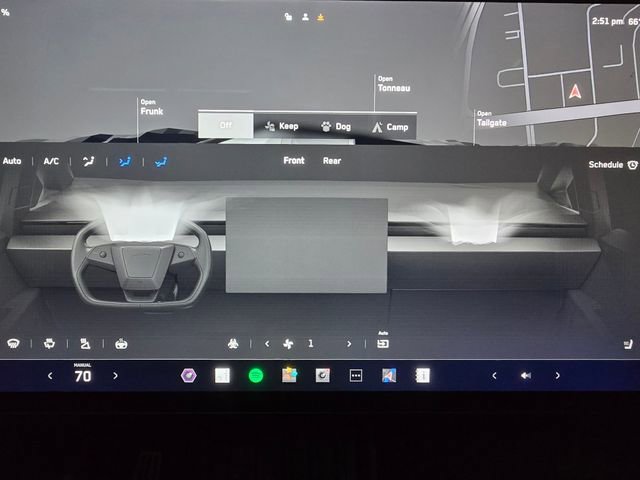The width and height of the screenshot is (640, 480).
Task: Tap the 2:51 pm clock
Action: [x=608, y=21]
